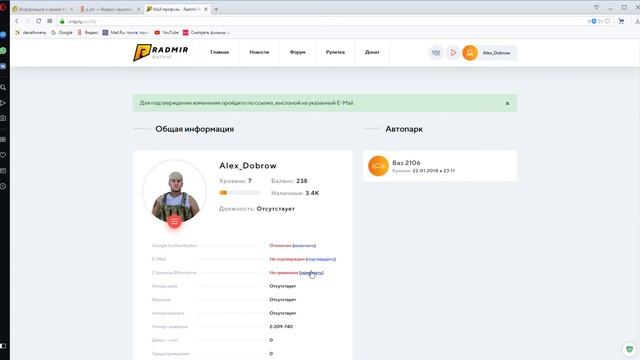The image size is (640, 360).
Task: Click the Баланс value 238
Action: tap(302, 181)
